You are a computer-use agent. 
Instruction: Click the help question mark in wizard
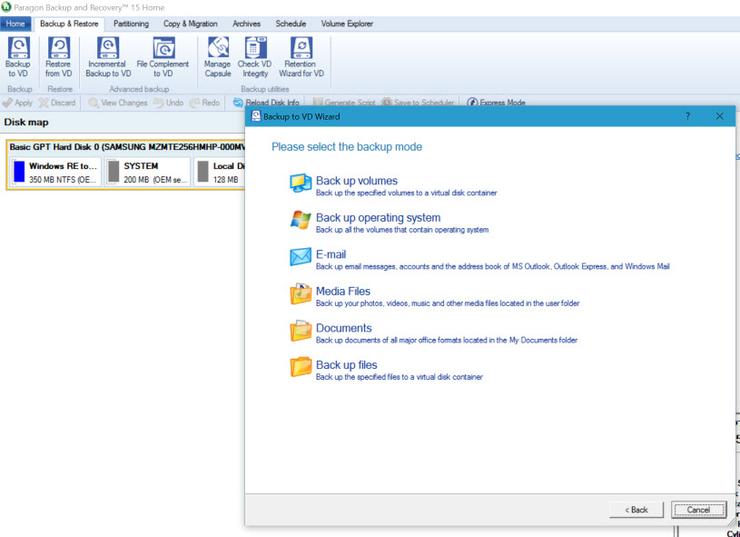(x=688, y=116)
